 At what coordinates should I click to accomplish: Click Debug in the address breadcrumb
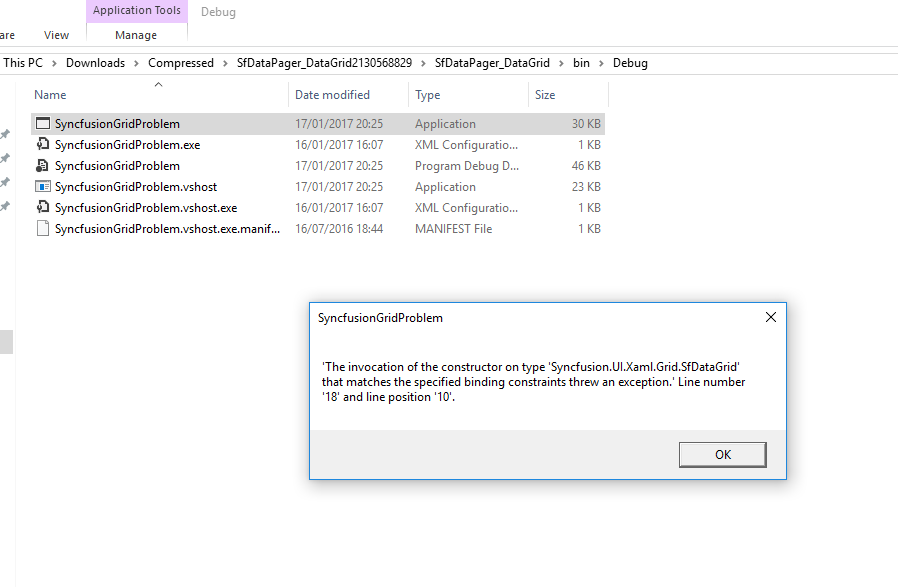click(630, 63)
